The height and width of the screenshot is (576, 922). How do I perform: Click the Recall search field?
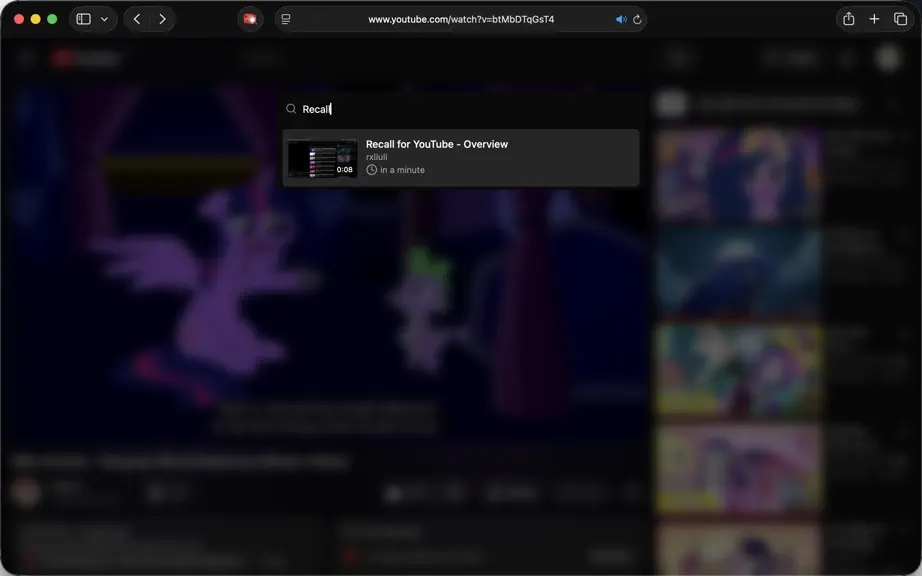[461, 109]
